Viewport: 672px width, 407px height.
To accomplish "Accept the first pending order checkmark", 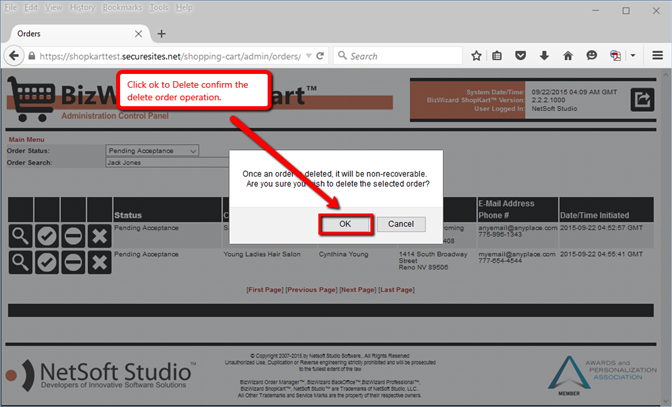I will pyautogui.click(x=47, y=236).
